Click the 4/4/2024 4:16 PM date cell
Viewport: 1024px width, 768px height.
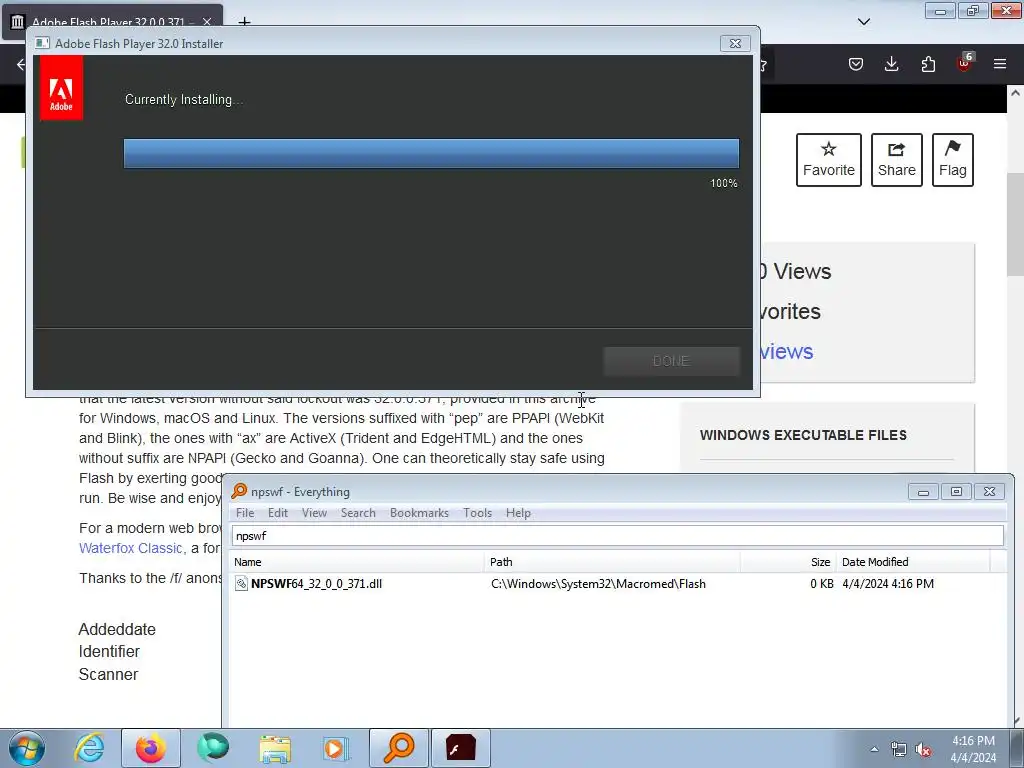[888, 584]
